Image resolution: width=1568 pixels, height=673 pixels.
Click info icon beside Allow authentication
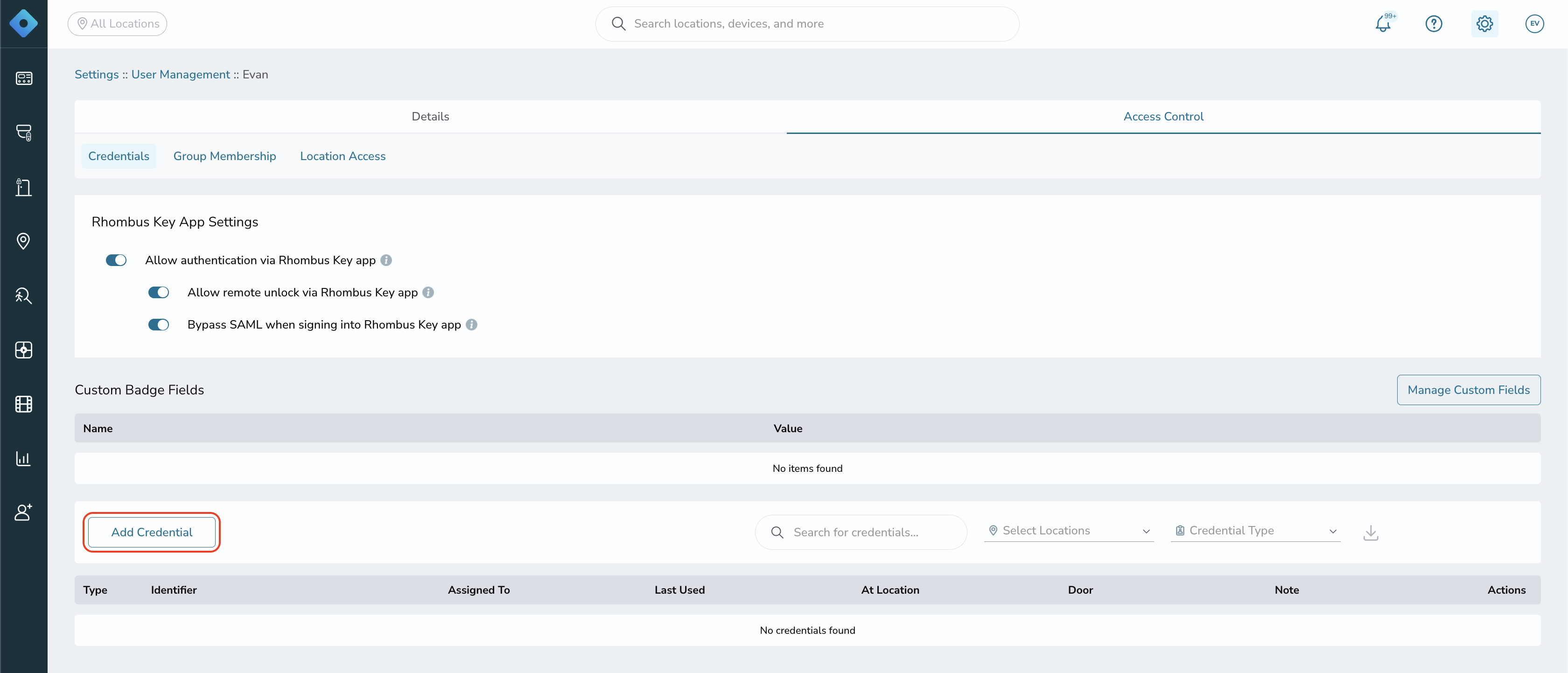[x=386, y=260]
